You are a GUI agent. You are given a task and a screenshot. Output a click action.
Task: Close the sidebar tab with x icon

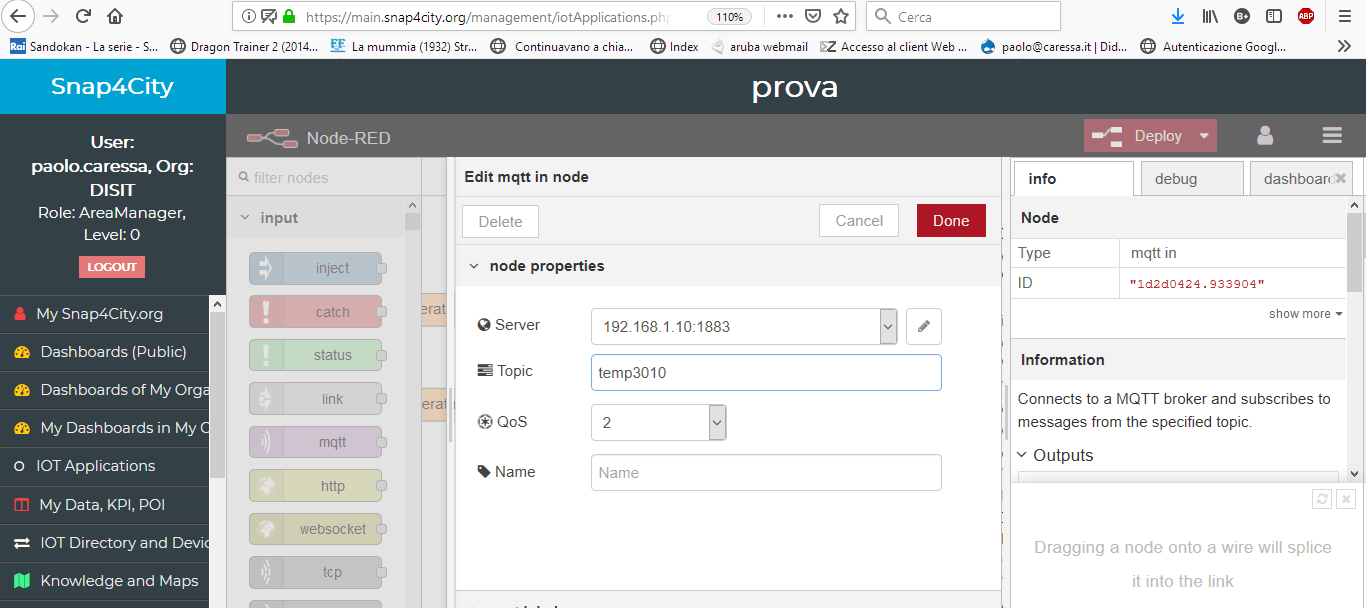(x=1341, y=178)
